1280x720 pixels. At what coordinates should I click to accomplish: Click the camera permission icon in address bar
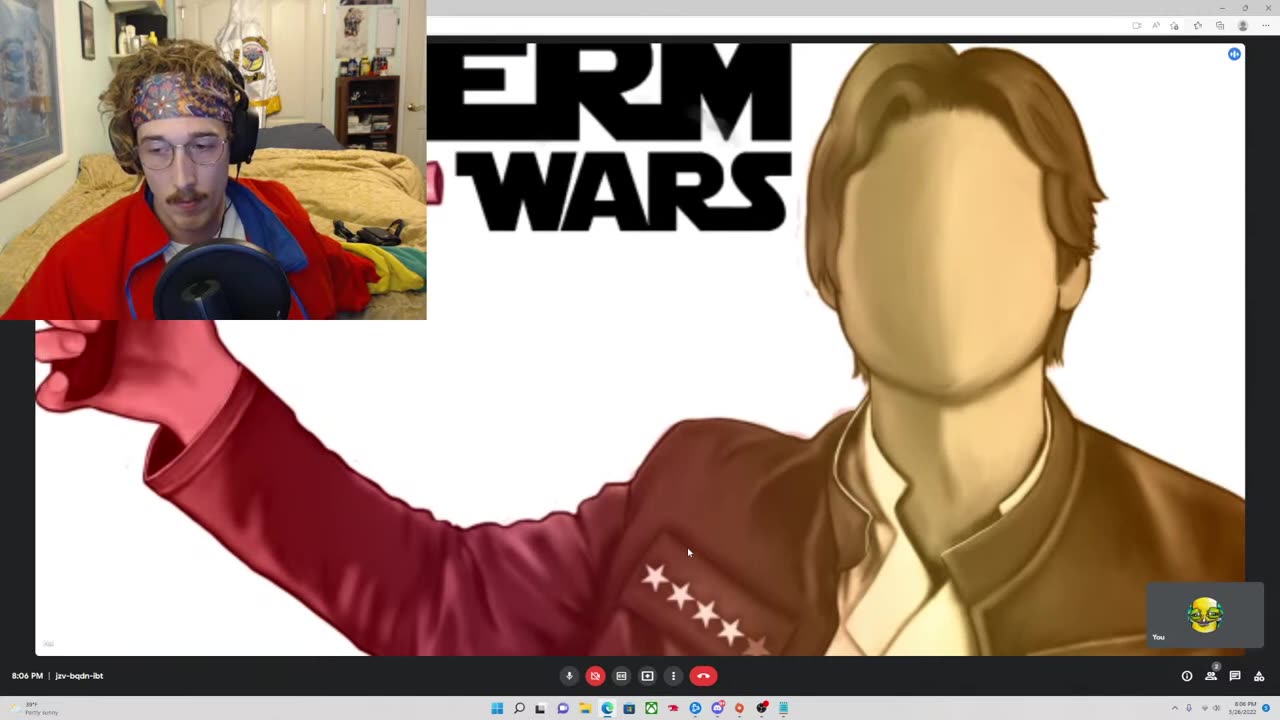point(1137,26)
